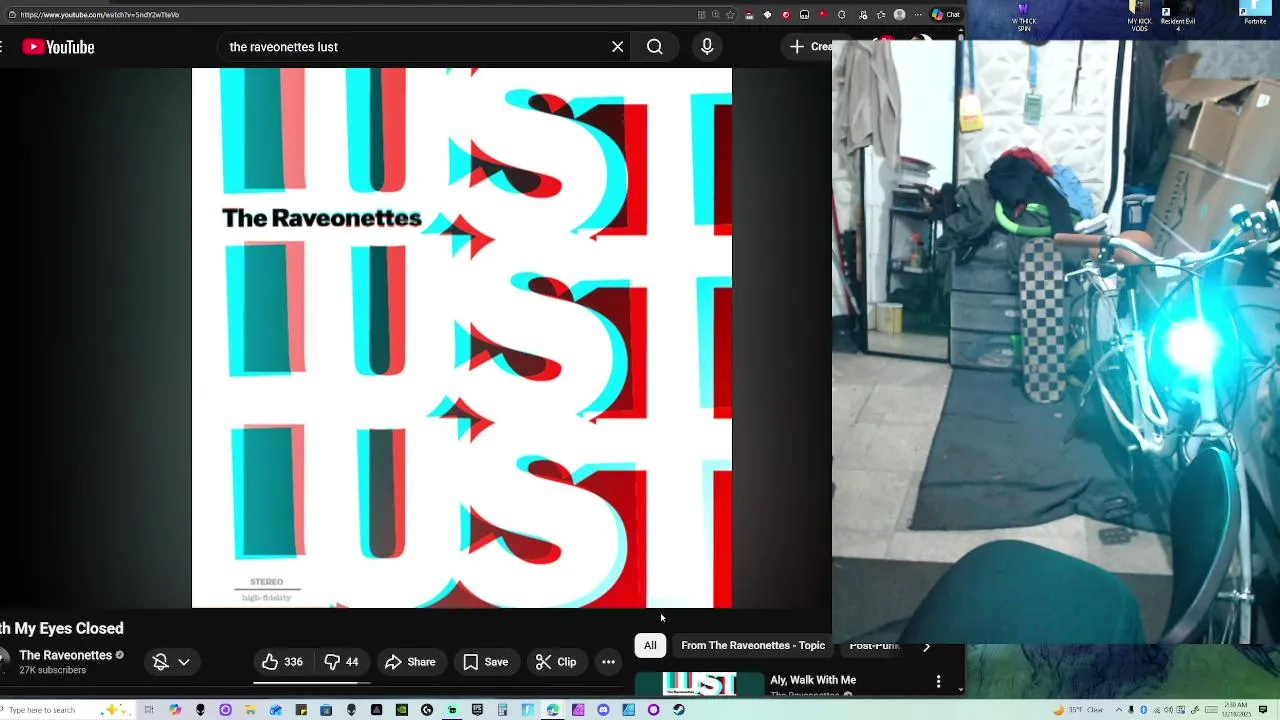Open browser Settings and more ellipsis
1280x720 pixels.
click(x=918, y=15)
